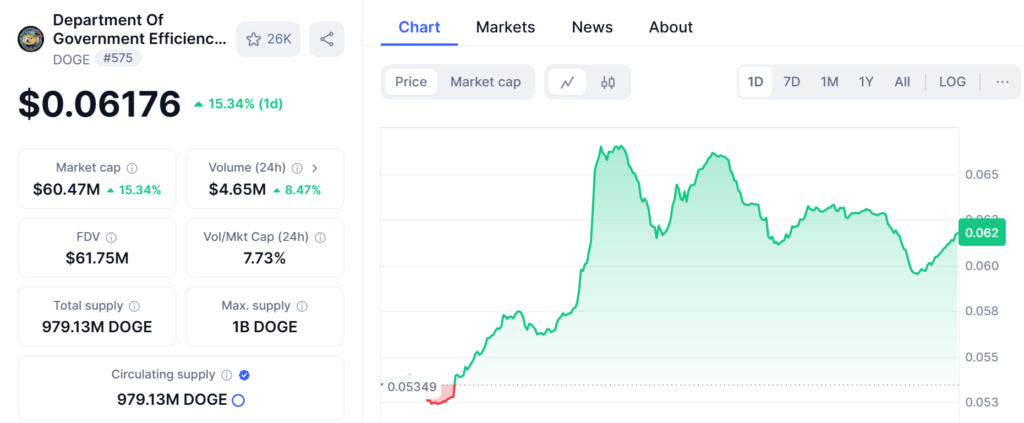
Task: Click the share icon button
Action: (327, 39)
